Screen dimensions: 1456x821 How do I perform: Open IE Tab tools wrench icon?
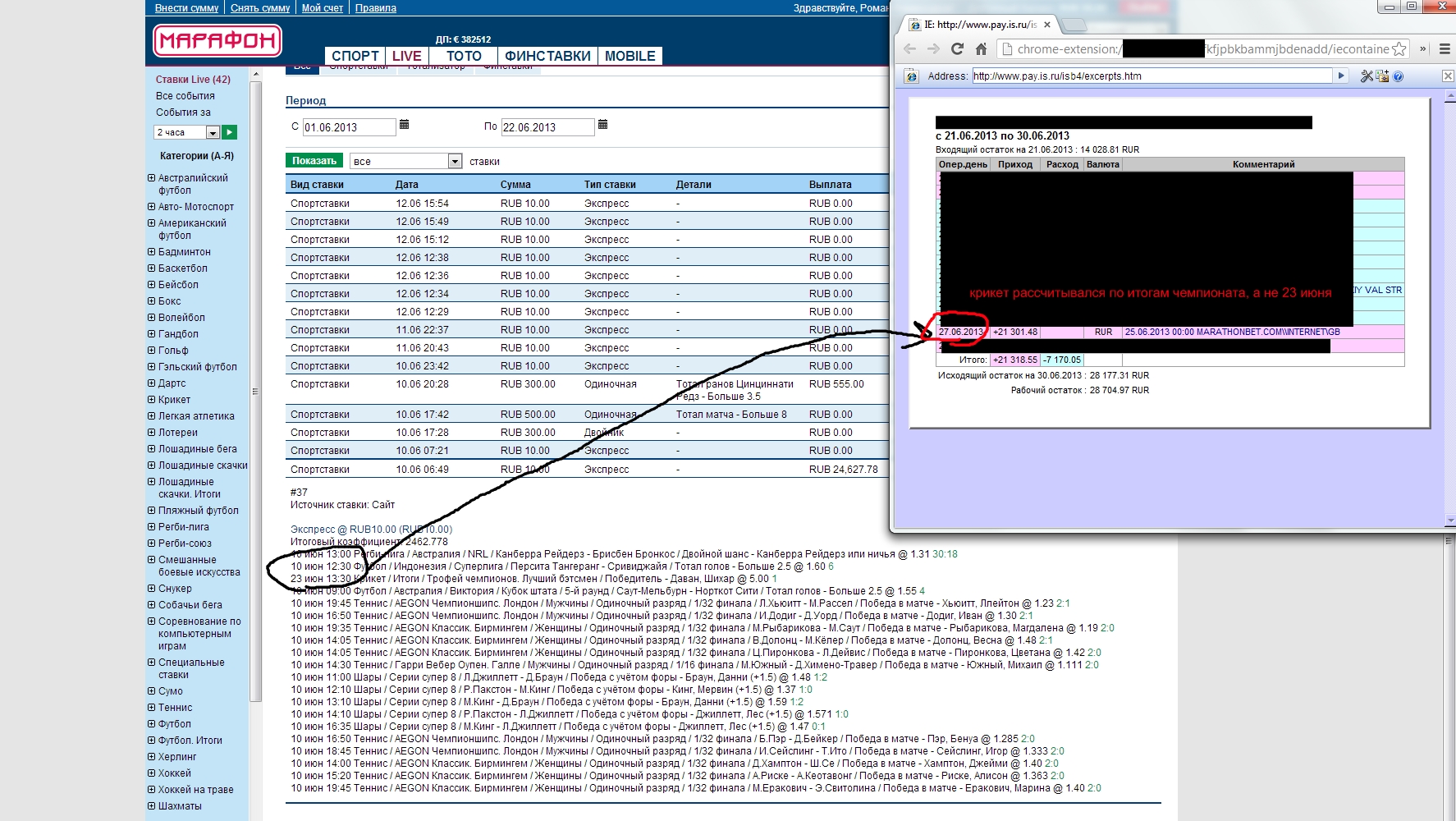click(1367, 76)
